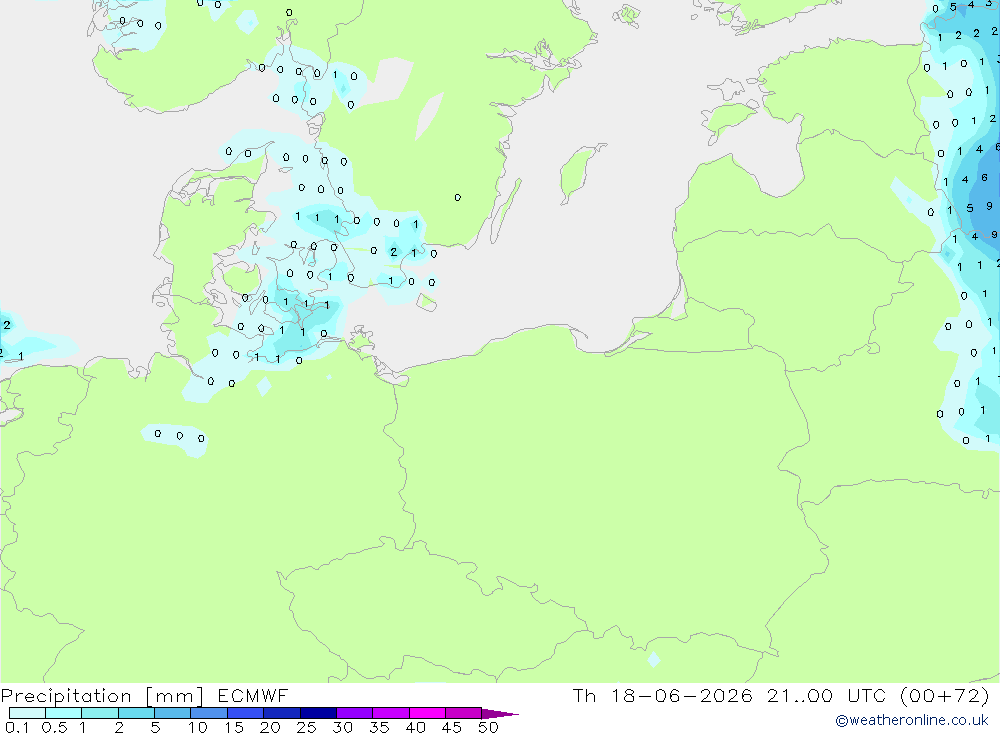Click the lone 0 value inside southern Sweden
The width and height of the screenshot is (1000, 733).
[458, 198]
